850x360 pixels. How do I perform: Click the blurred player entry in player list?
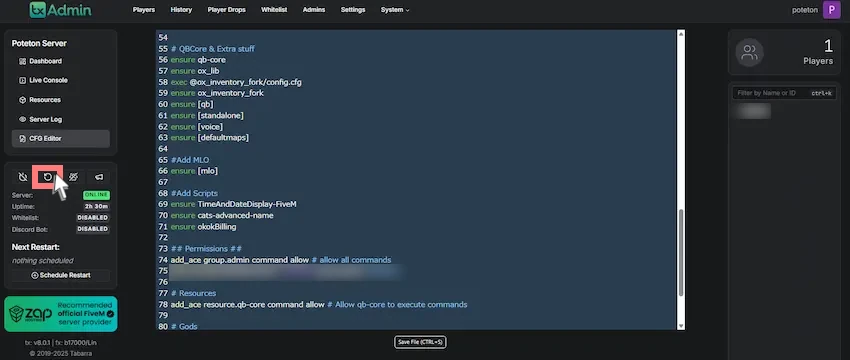(754, 111)
